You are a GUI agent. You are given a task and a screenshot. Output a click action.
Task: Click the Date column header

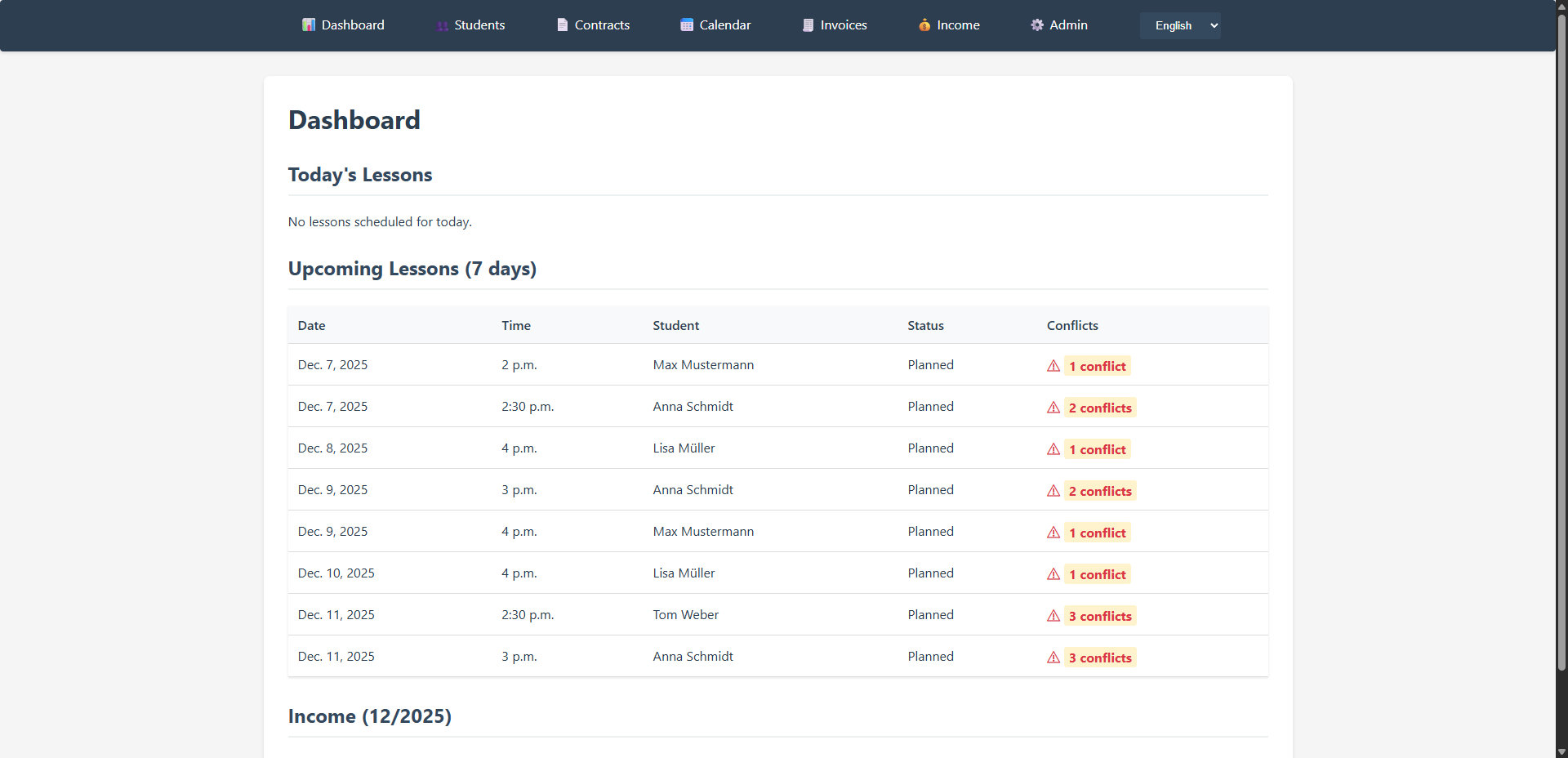(x=311, y=324)
